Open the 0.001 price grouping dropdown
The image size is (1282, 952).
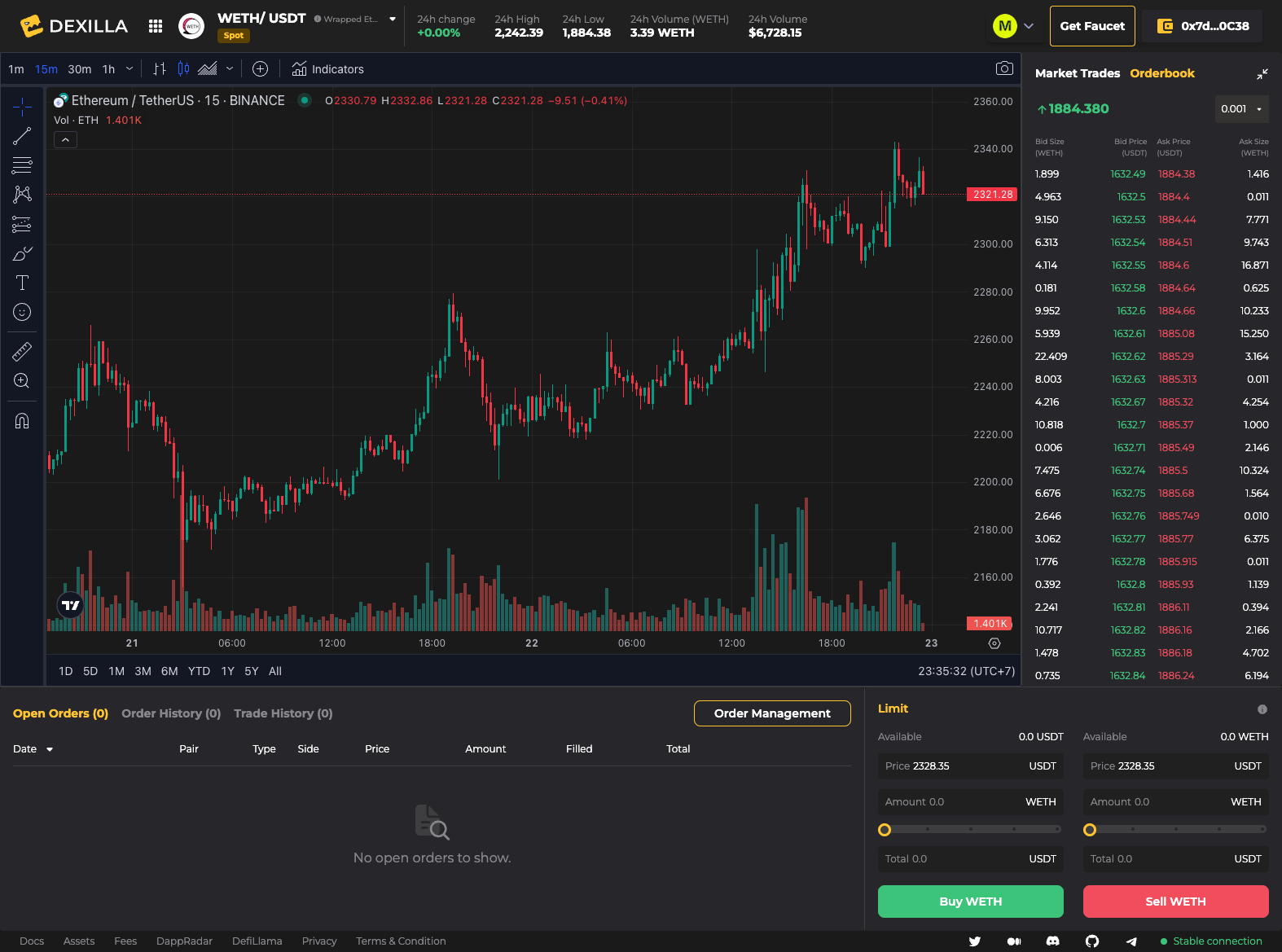point(1241,109)
